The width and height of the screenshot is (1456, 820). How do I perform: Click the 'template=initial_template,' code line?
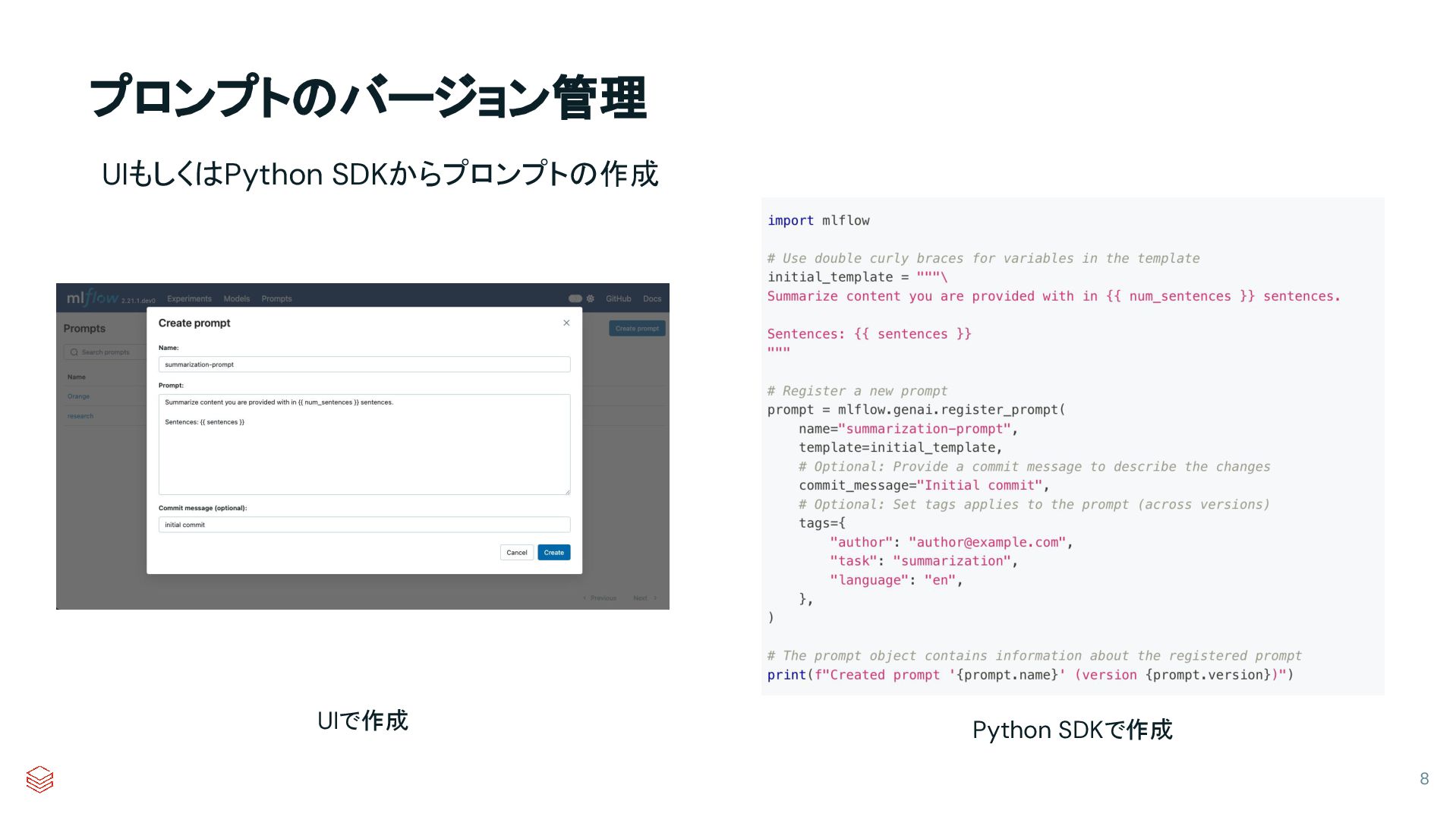tap(900, 448)
